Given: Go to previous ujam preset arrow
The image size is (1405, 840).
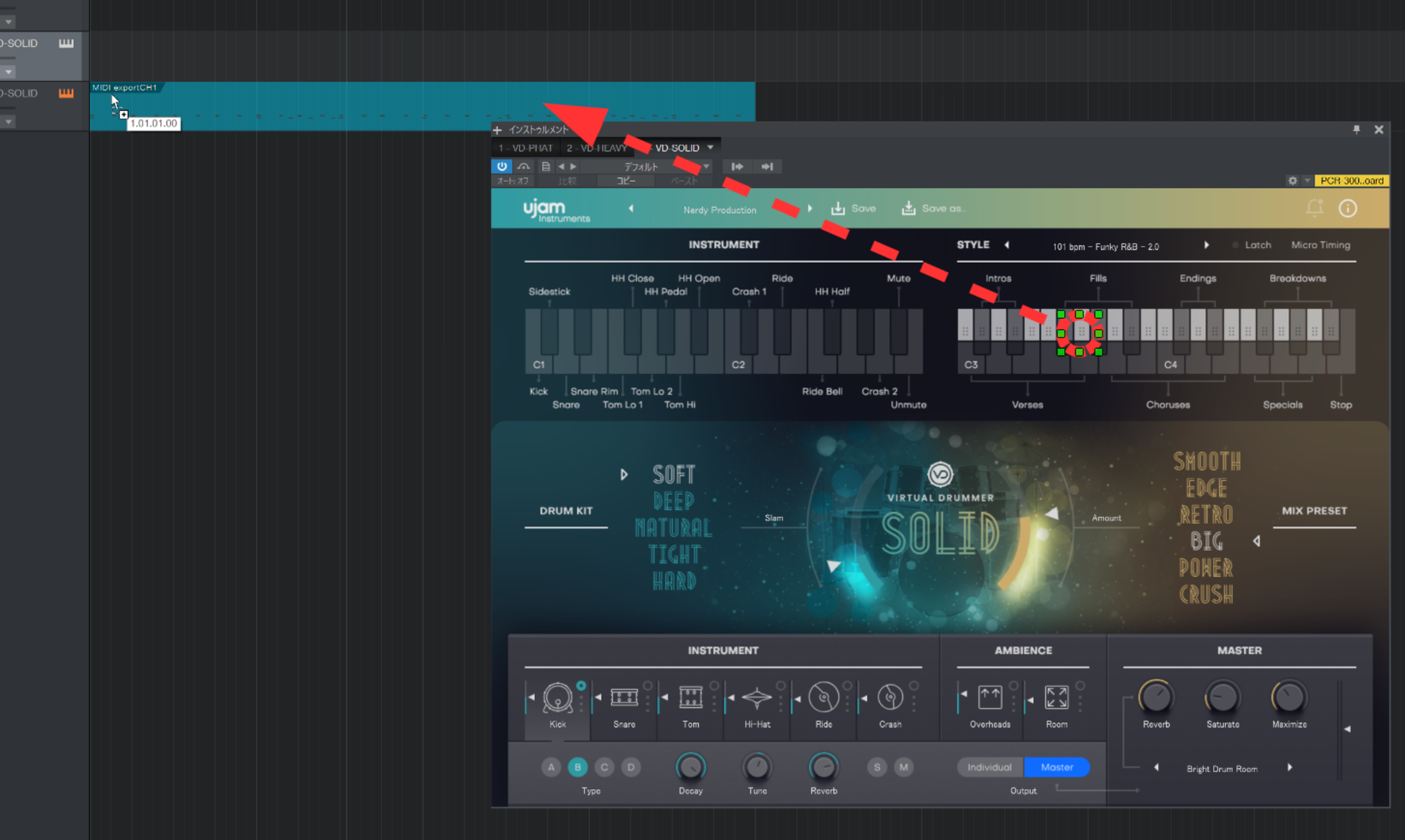Looking at the screenshot, I should point(631,208).
